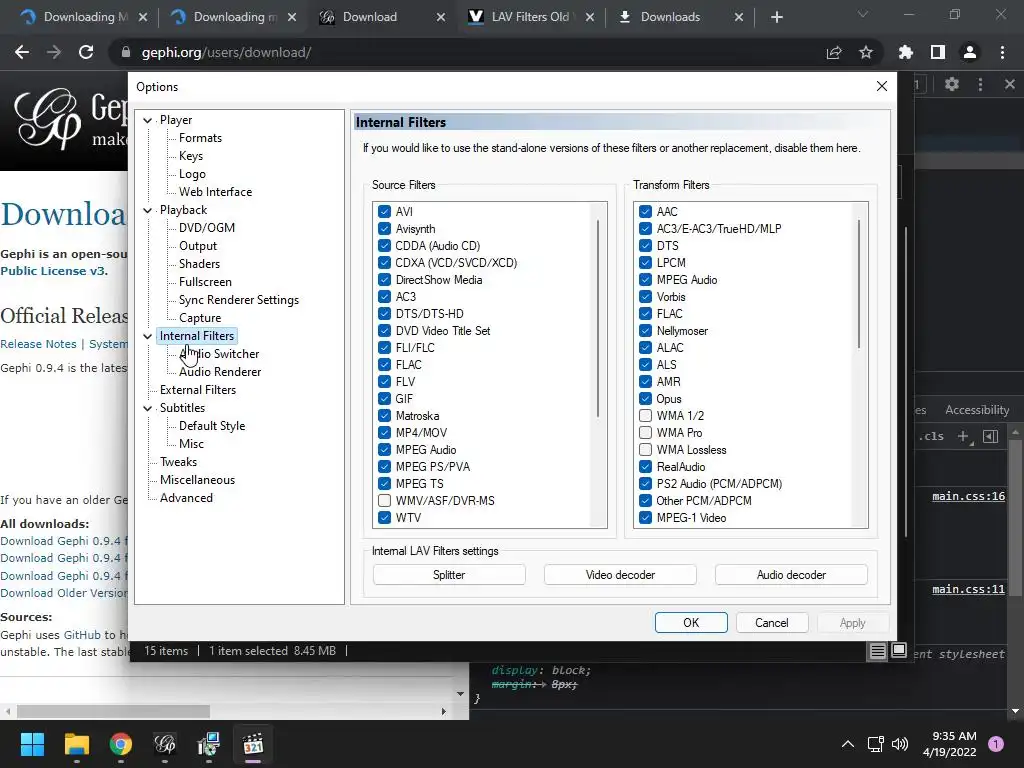Open DevTools settings gear icon
The height and width of the screenshot is (768, 1024).
(952, 84)
